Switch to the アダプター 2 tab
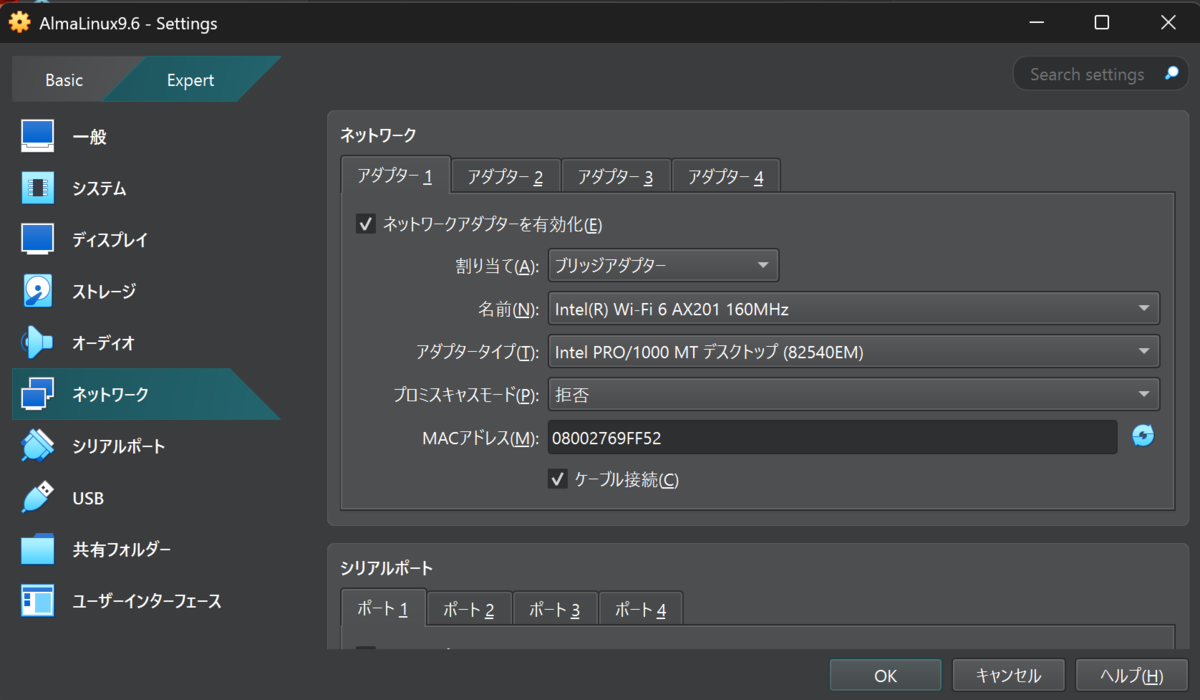Screen dimensions: 1200x700 click(506, 177)
